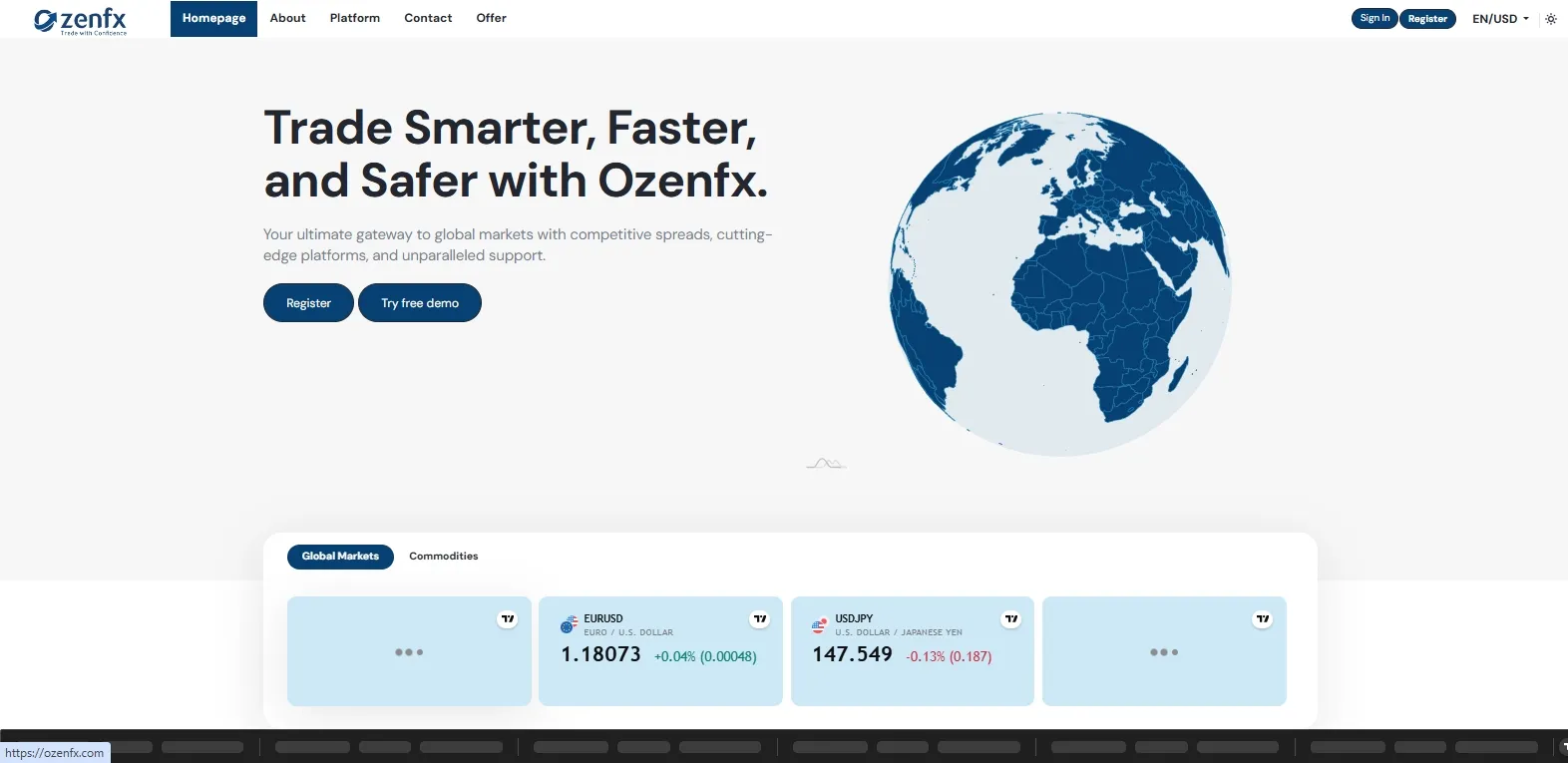Open the TradingView logo on the USDJPY card
The width and height of the screenshot is (1568, 763).
coord(1011,619)
